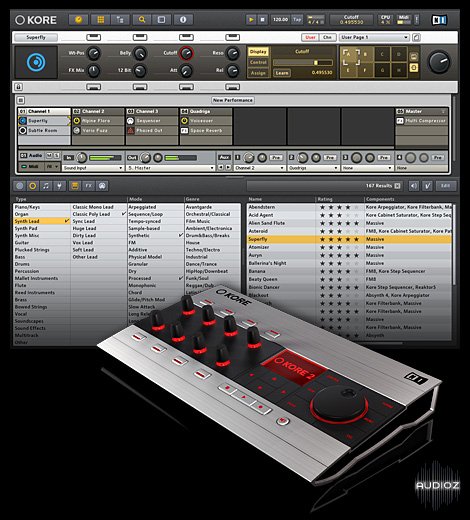This screenshot has width=470, height=520.
Task: Select the Assign mode button
Action: (x=258, y=73)
